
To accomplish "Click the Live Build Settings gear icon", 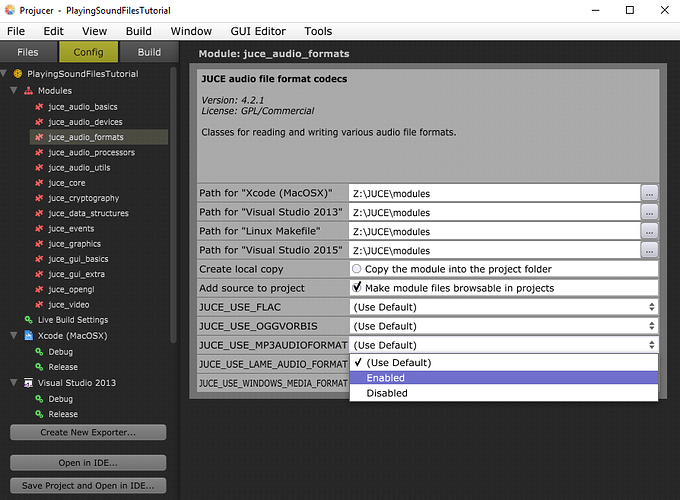I will coord(29,320).
